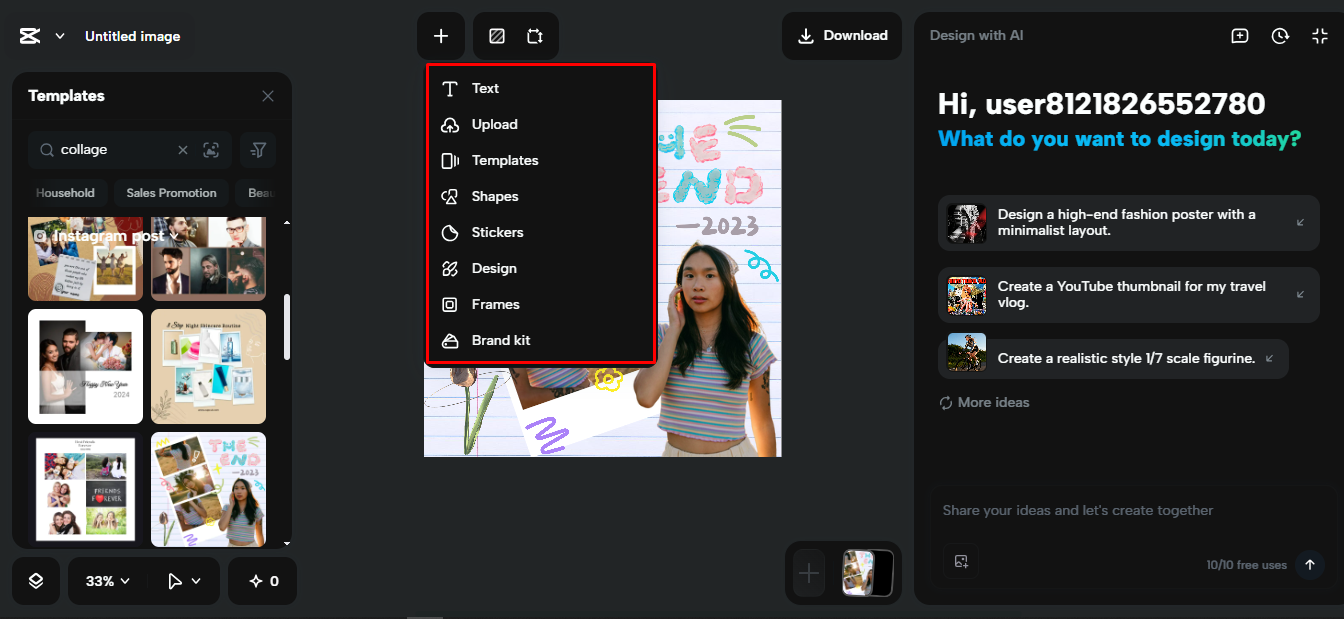Start a new chat via the add-chat icon

pos(1240,35)
